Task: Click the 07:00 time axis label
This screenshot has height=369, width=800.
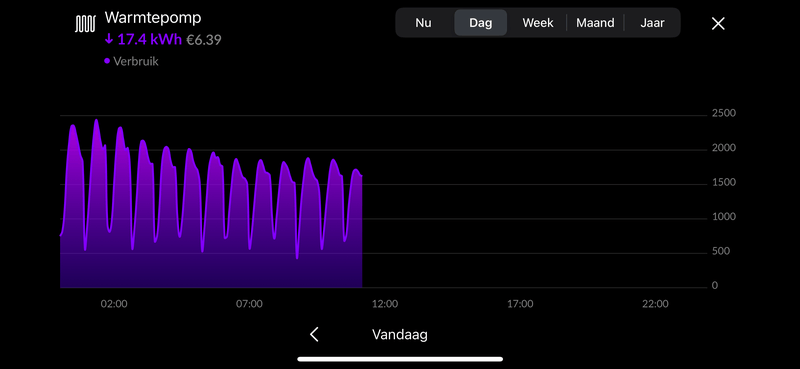Action: click(x=249, y=304)
